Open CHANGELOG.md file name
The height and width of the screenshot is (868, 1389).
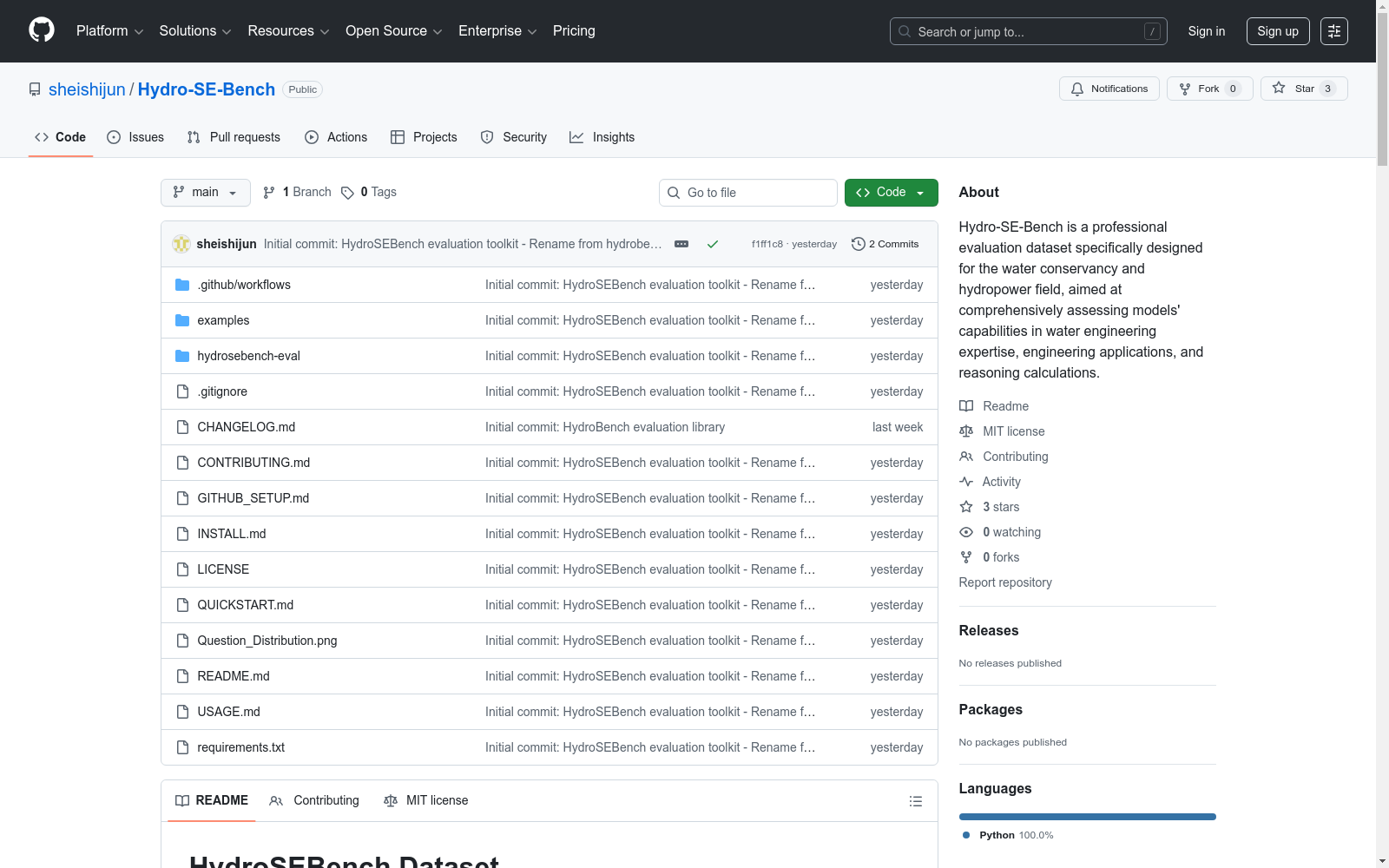pos(247,427)
